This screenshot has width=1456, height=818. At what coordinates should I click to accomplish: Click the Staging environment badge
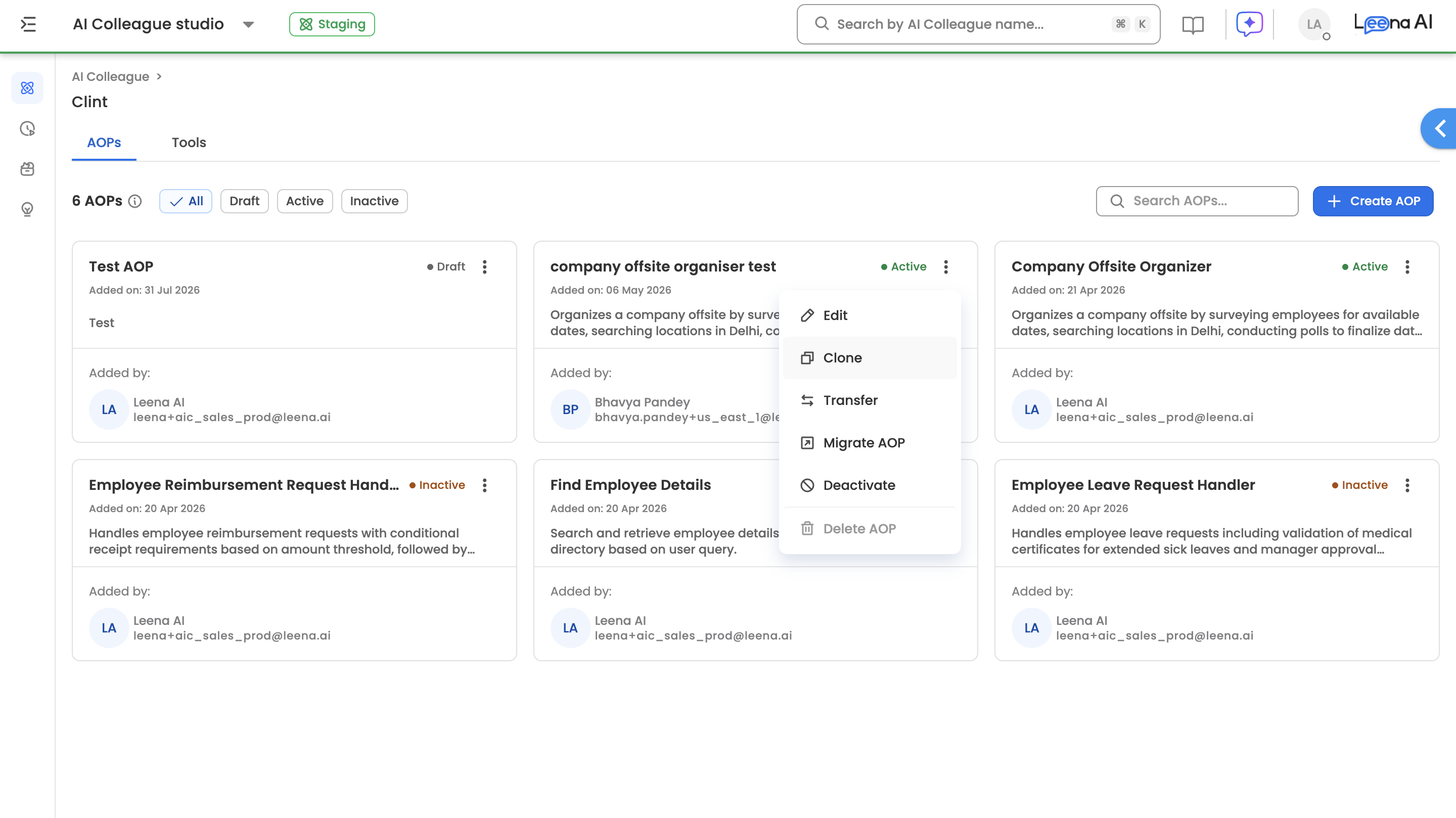pyautogui.click(x=332, y=24)
